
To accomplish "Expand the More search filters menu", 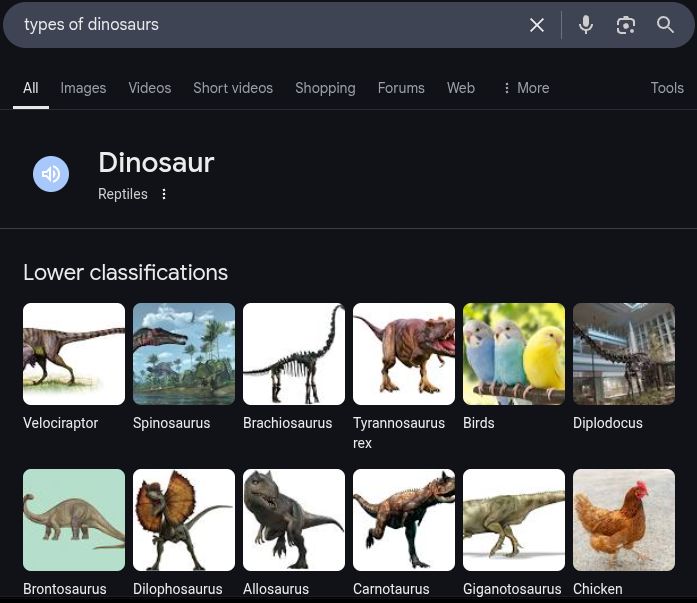I will 525,88.
